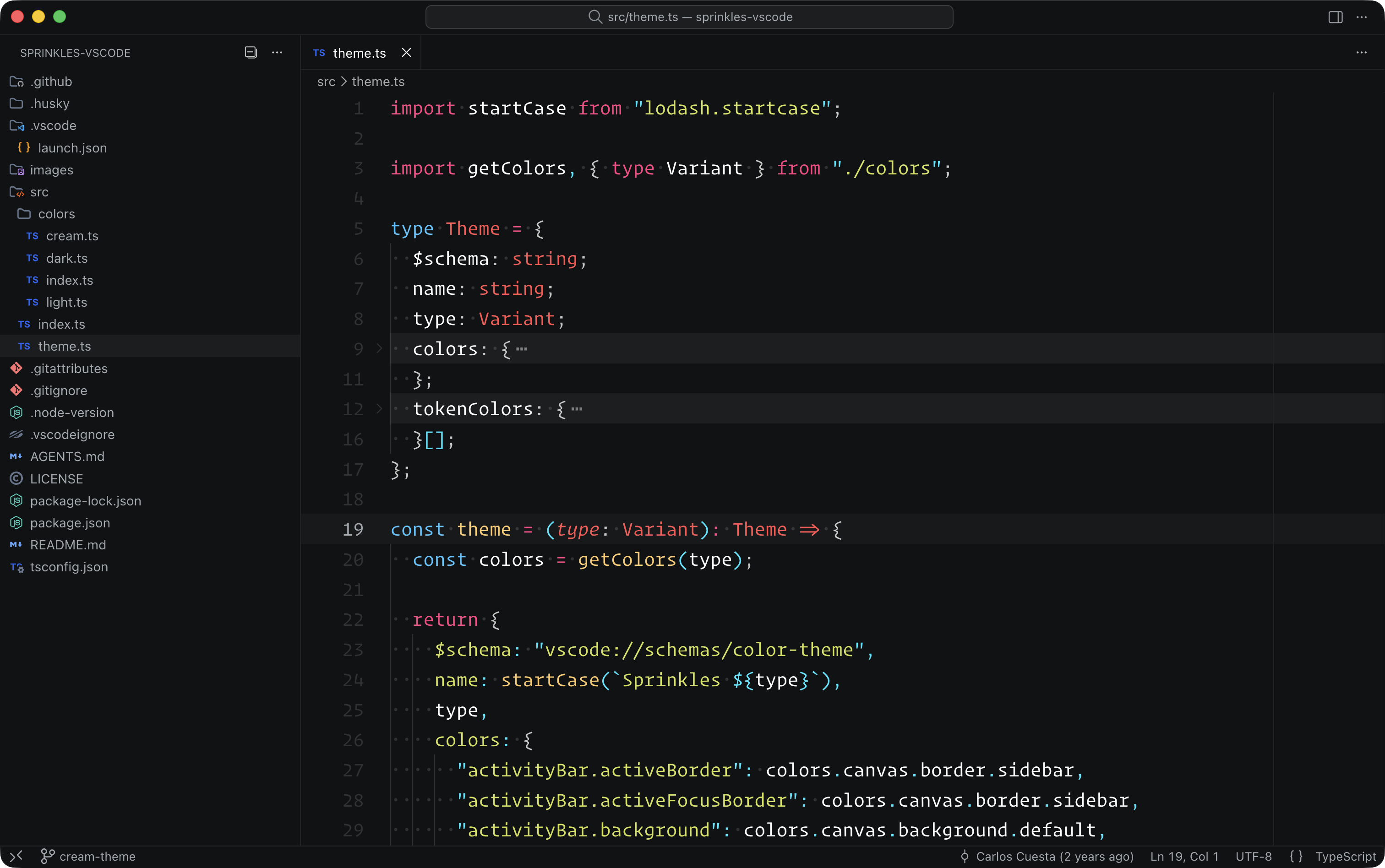Click the git branch icon beside cream-theme

click(x=48, y=856)
